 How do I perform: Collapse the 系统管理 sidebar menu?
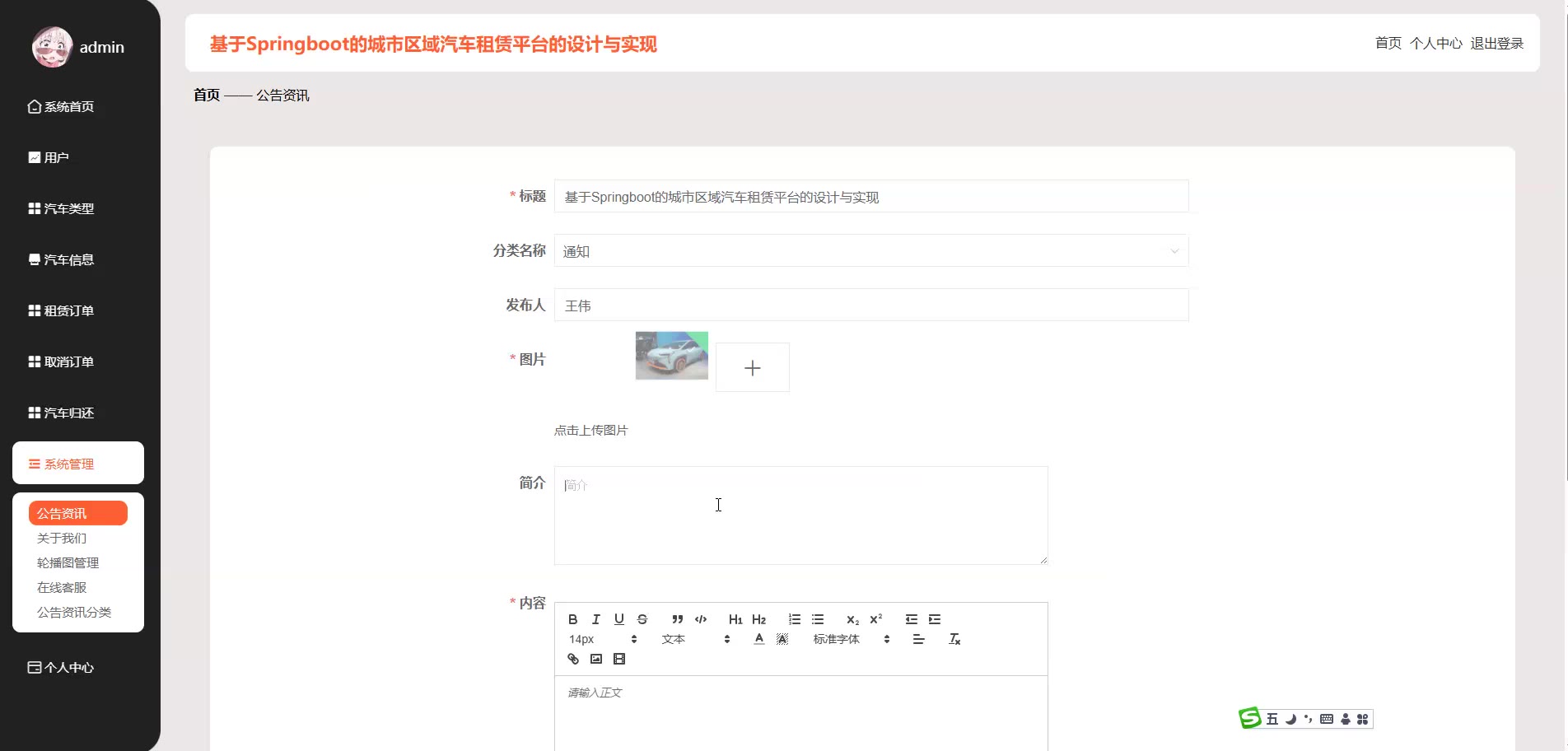(78, 463)
